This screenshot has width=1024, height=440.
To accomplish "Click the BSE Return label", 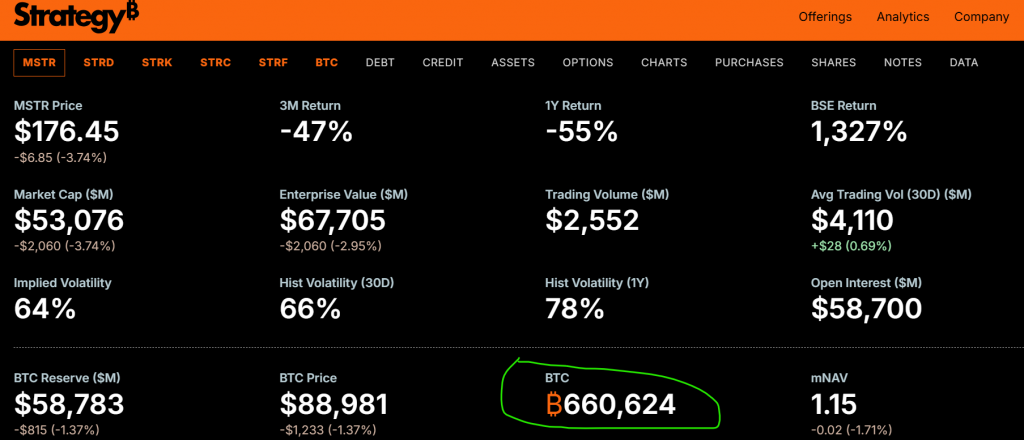I will 844,105.
